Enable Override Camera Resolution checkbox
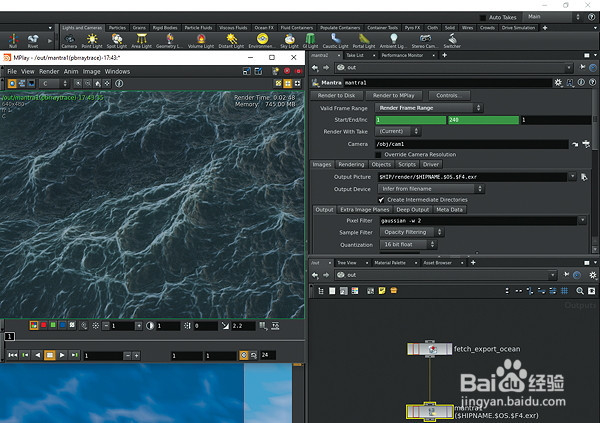Screen dimensions: 600x423 (x=378, y=154)
